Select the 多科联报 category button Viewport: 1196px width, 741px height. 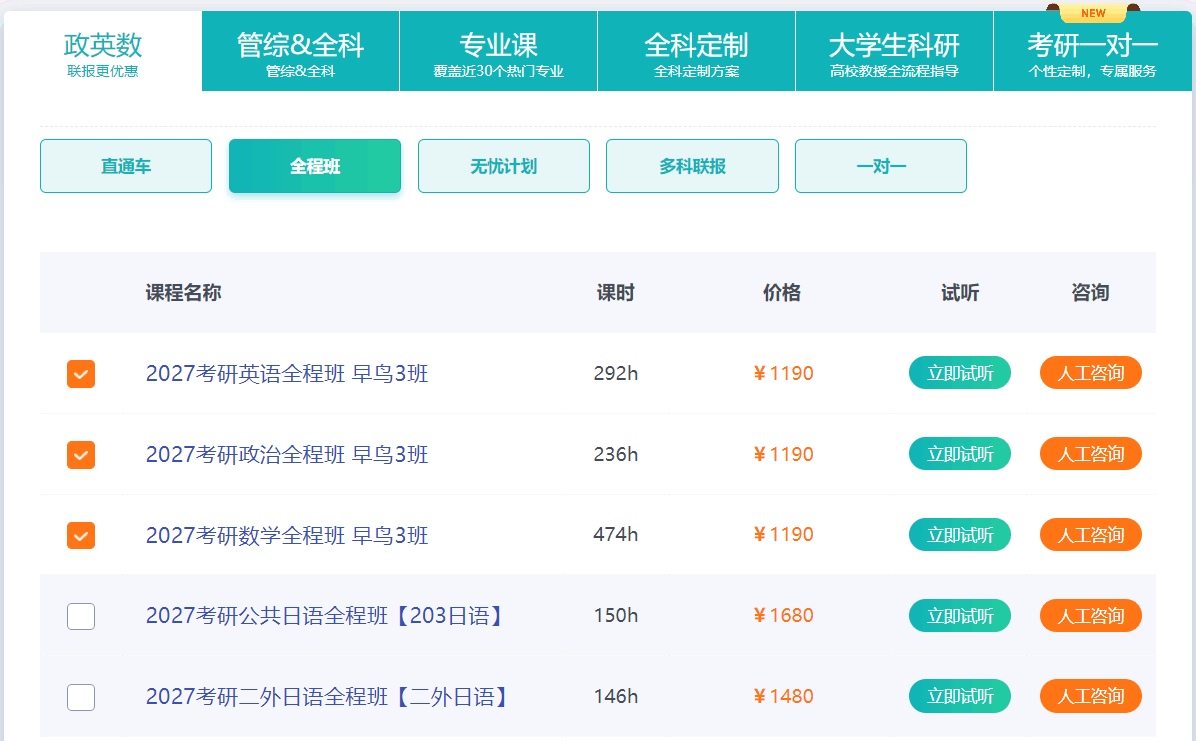(x=692, y=166)
